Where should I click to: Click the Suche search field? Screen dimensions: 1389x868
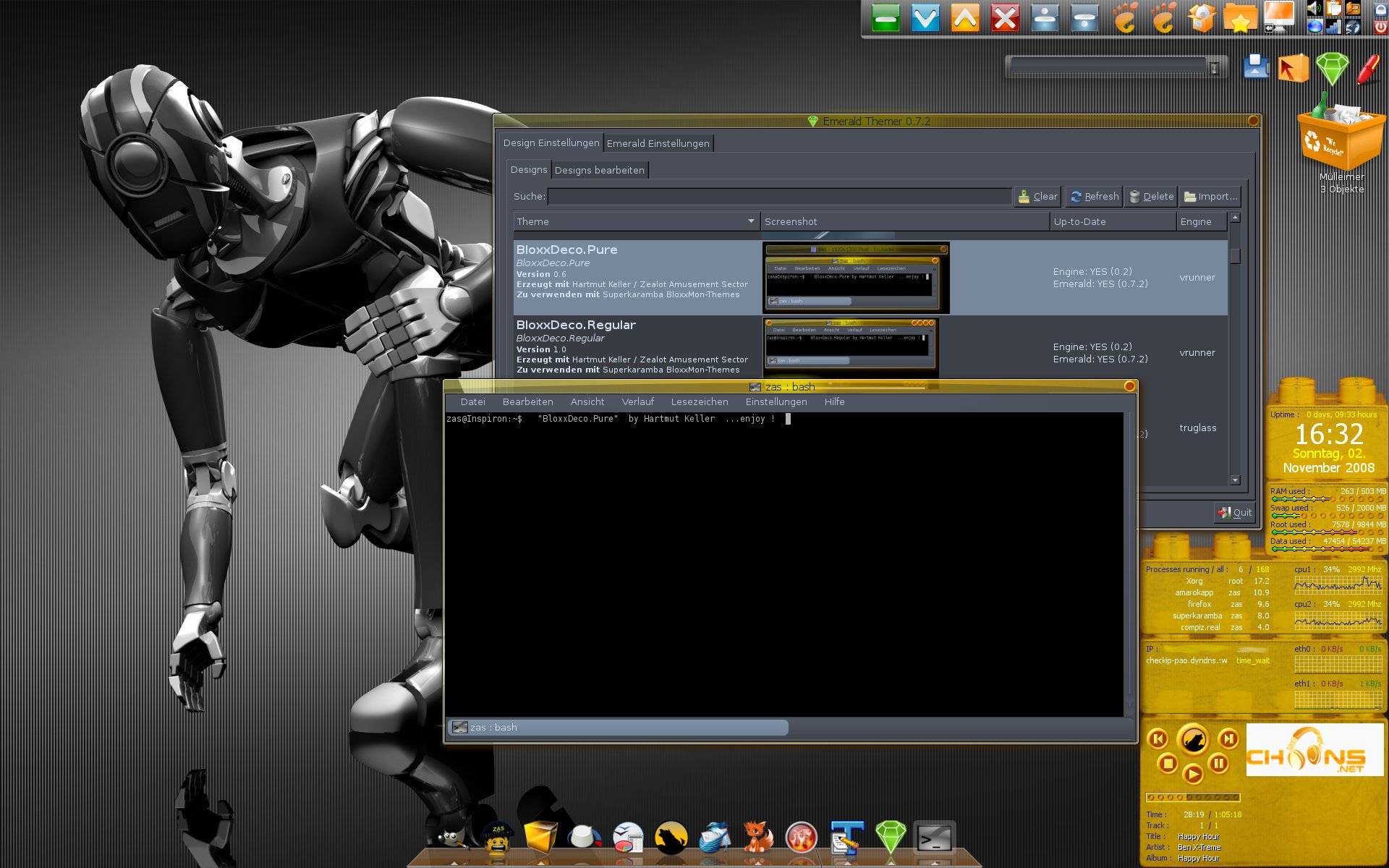779,196
